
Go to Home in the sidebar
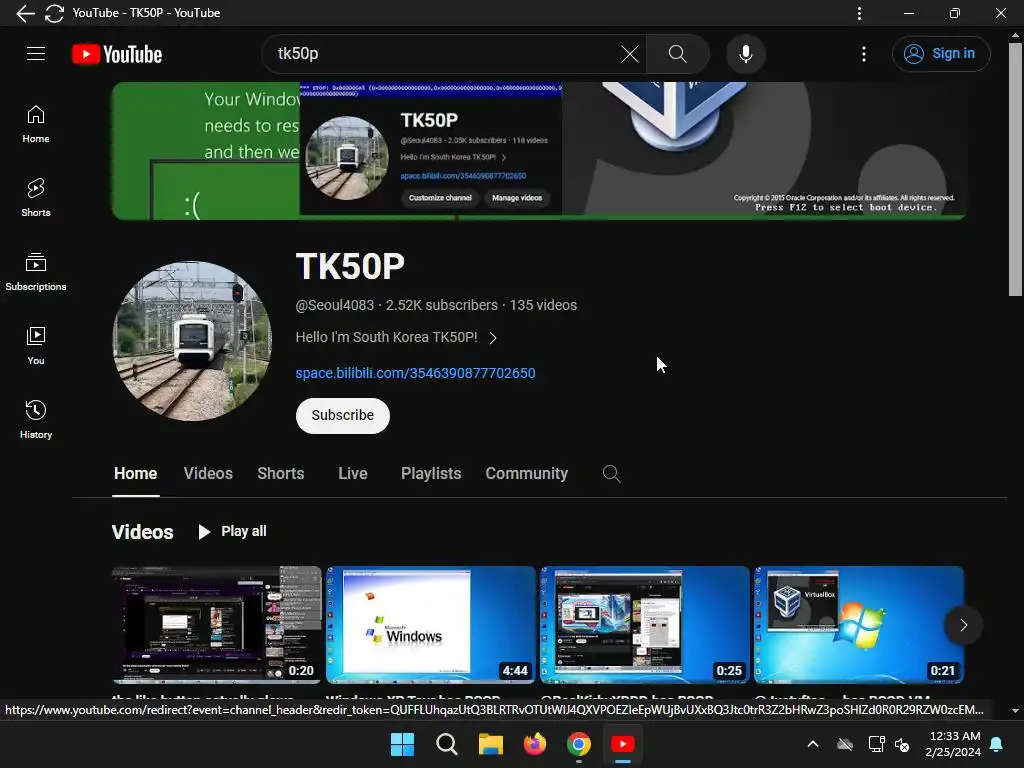pyautogui.click(x=36, y=124)
